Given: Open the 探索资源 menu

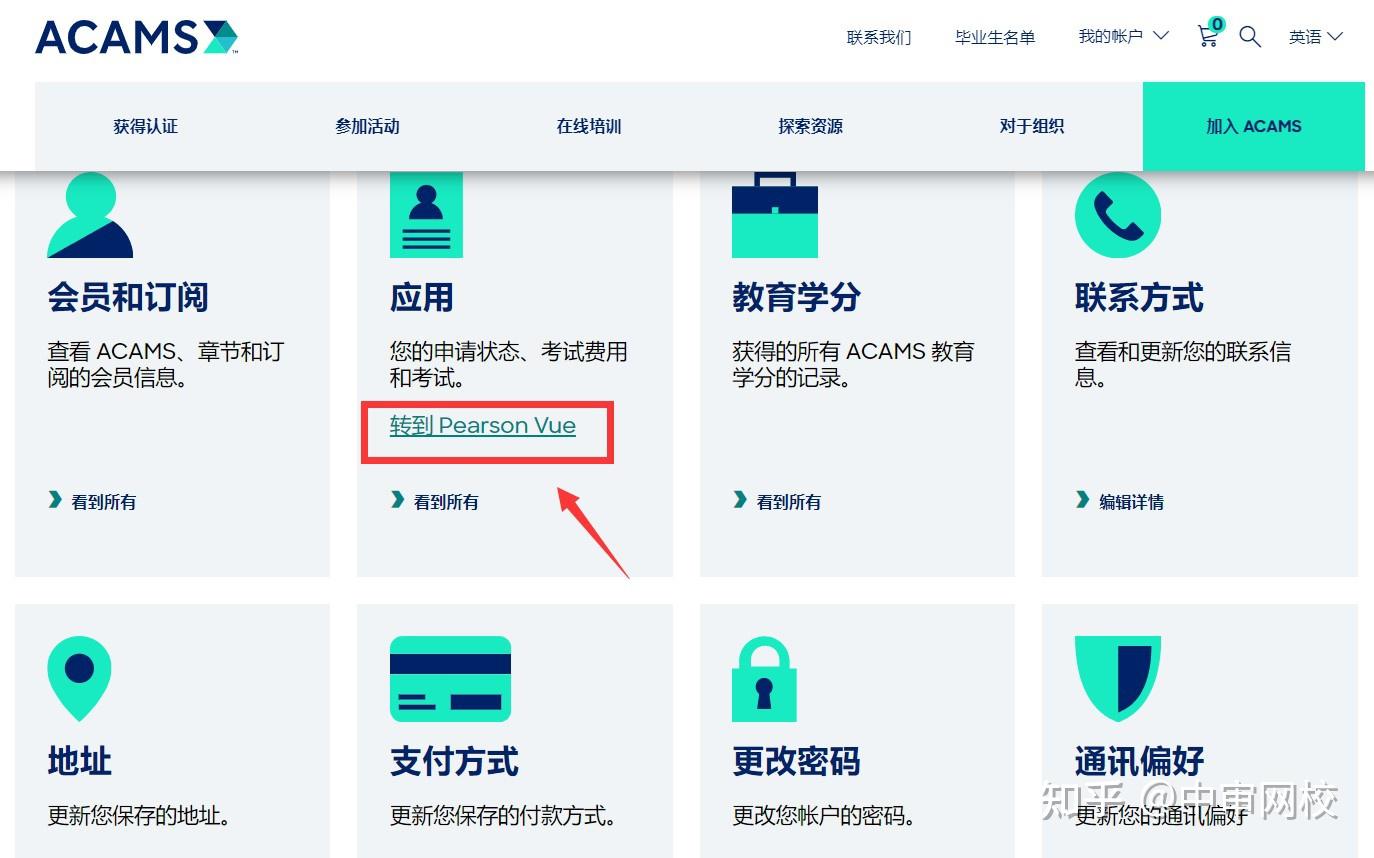Looking at the screenshot, I should pyautogui.click(x=810, y=126).
